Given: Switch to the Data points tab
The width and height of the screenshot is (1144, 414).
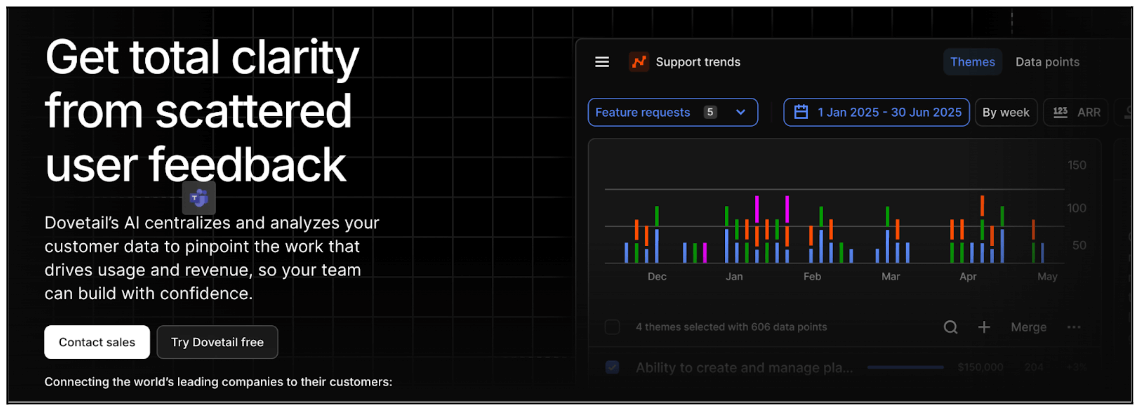Looking at the screenshot, I should click(x=1047, y=62).
